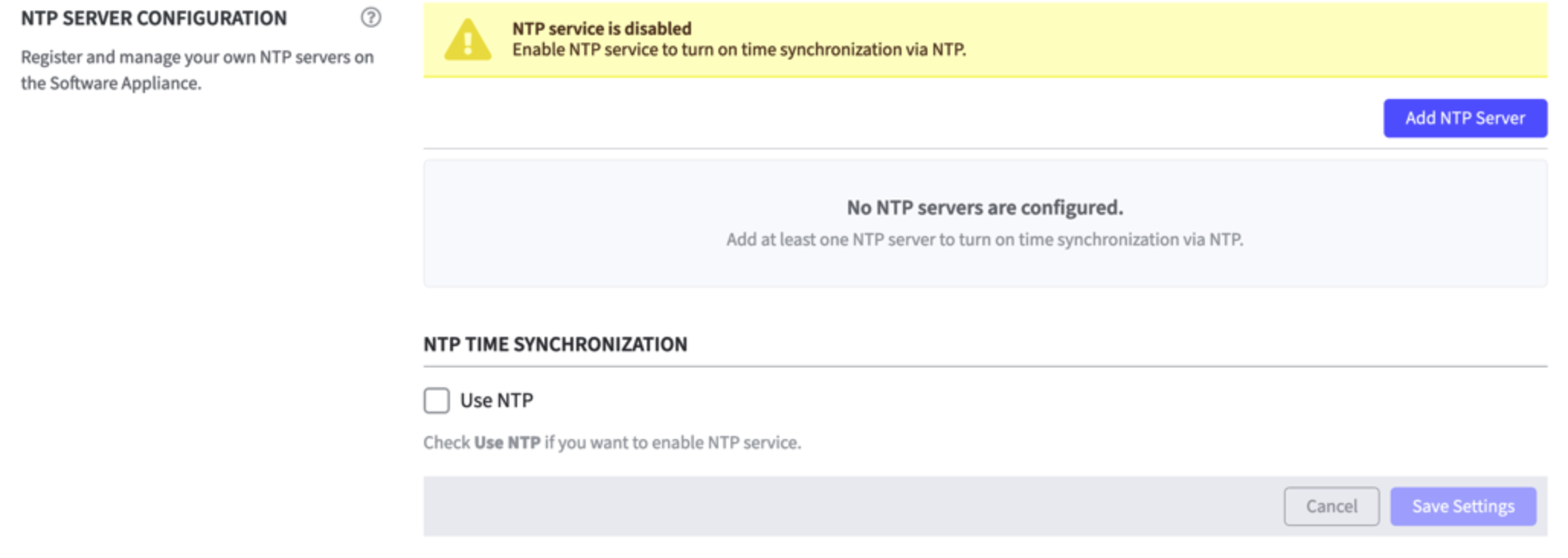Screen dimensions: 1568x558
Task: Click "No NTP servers are configured." message
Action: [x=985, y=207]
